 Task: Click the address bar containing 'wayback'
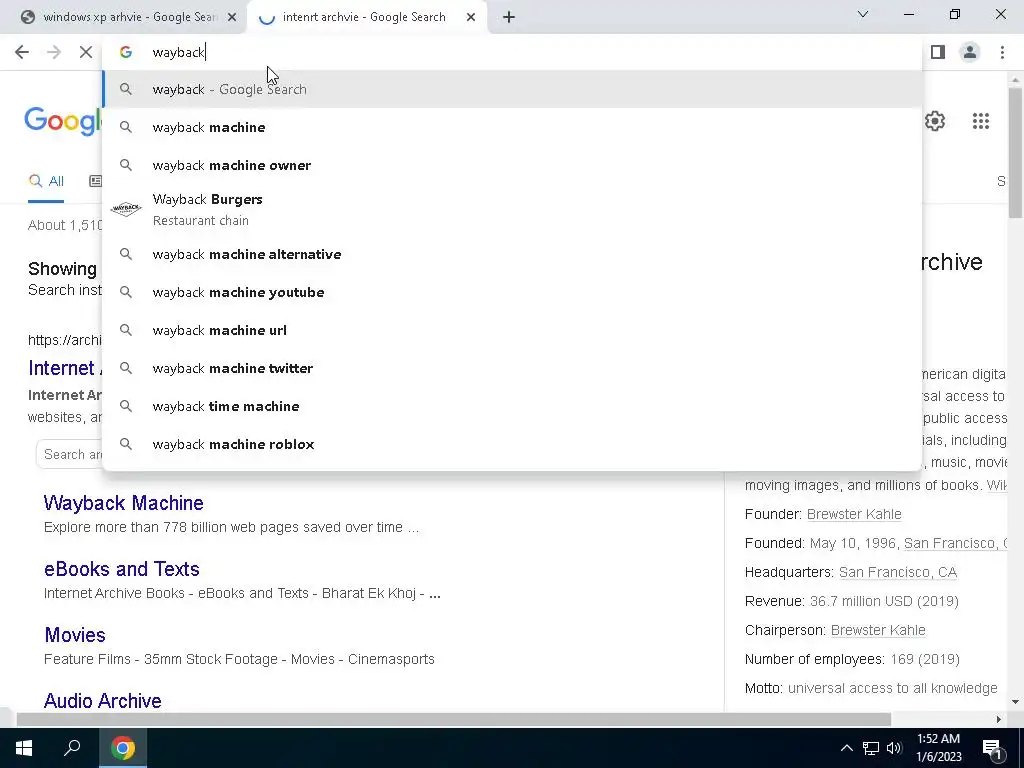pos(512,52)
